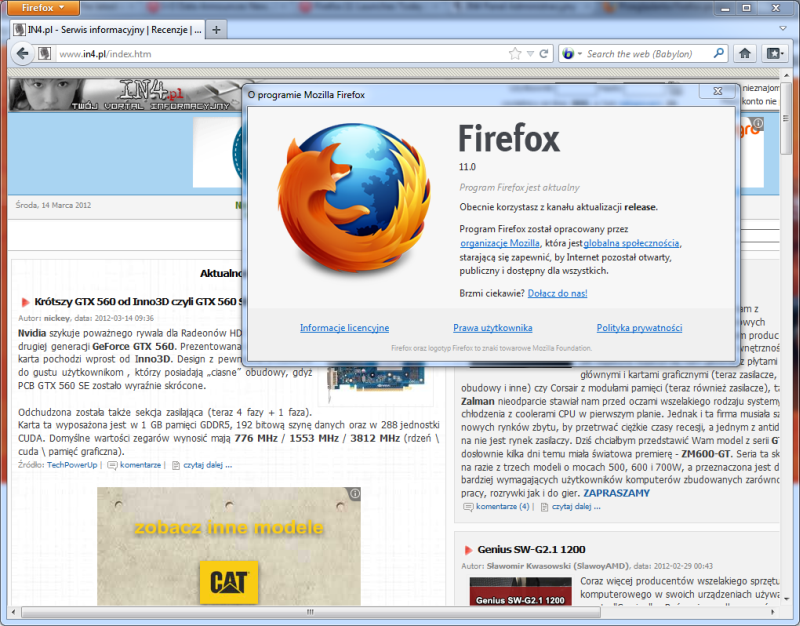Click the horizontal scrollbar thumb

[x=310, y=612]
